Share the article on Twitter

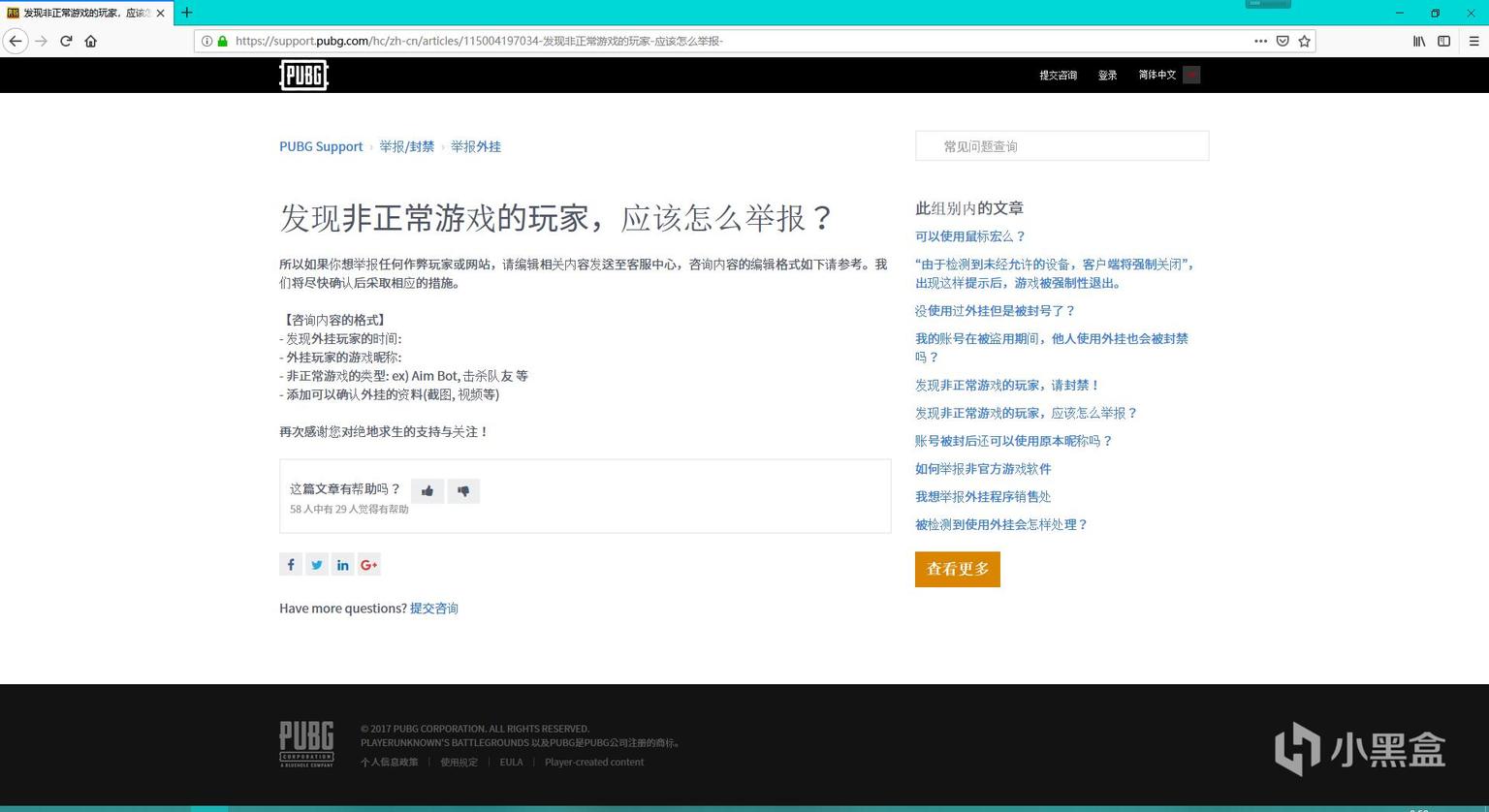[317, 564]
